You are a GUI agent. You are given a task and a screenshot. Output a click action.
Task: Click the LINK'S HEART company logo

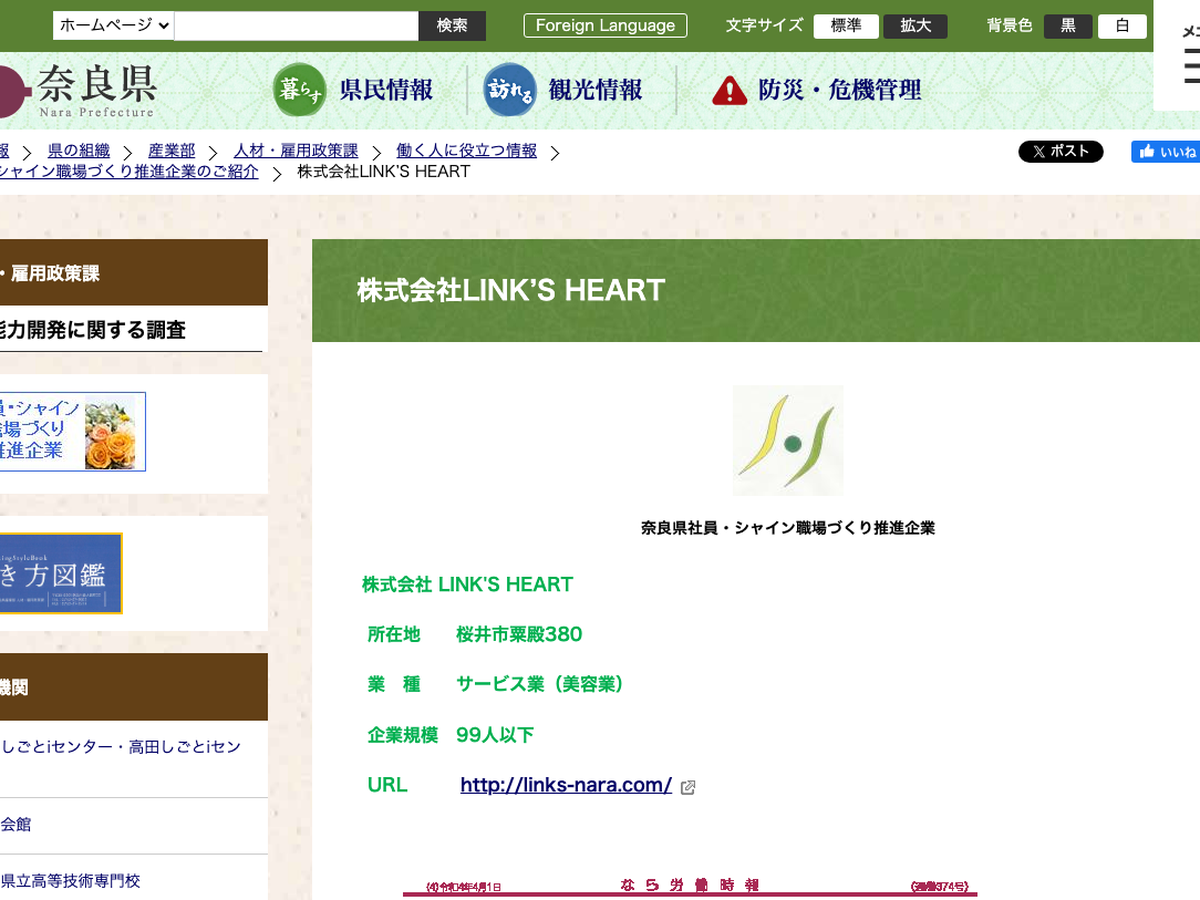click(x=788, y=440)
